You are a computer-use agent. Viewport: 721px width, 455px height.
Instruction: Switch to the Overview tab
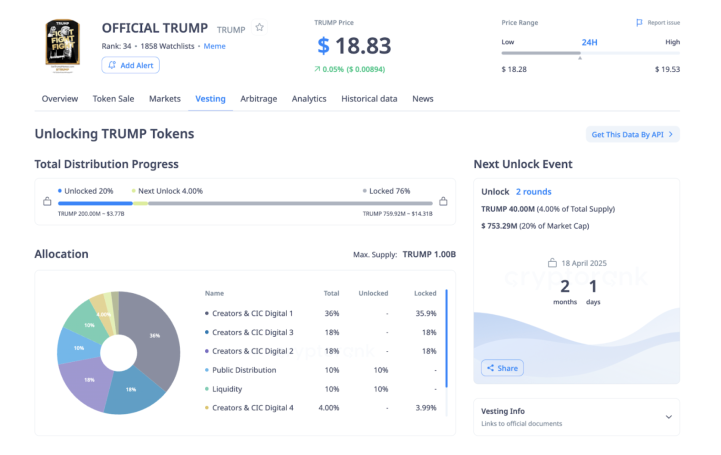point(60,99)
